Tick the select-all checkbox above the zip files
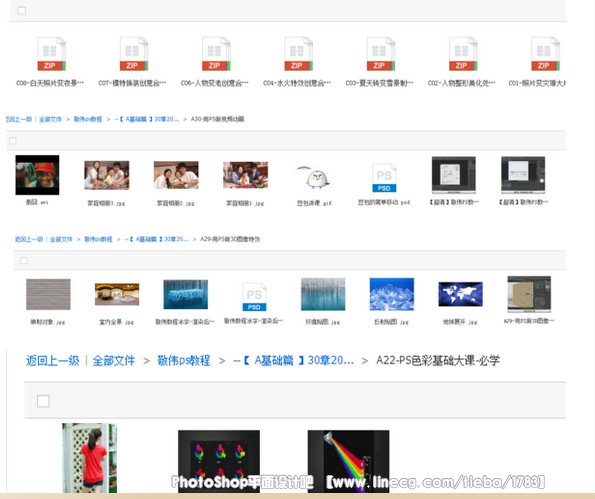595x499 pixels. point(22,11)
